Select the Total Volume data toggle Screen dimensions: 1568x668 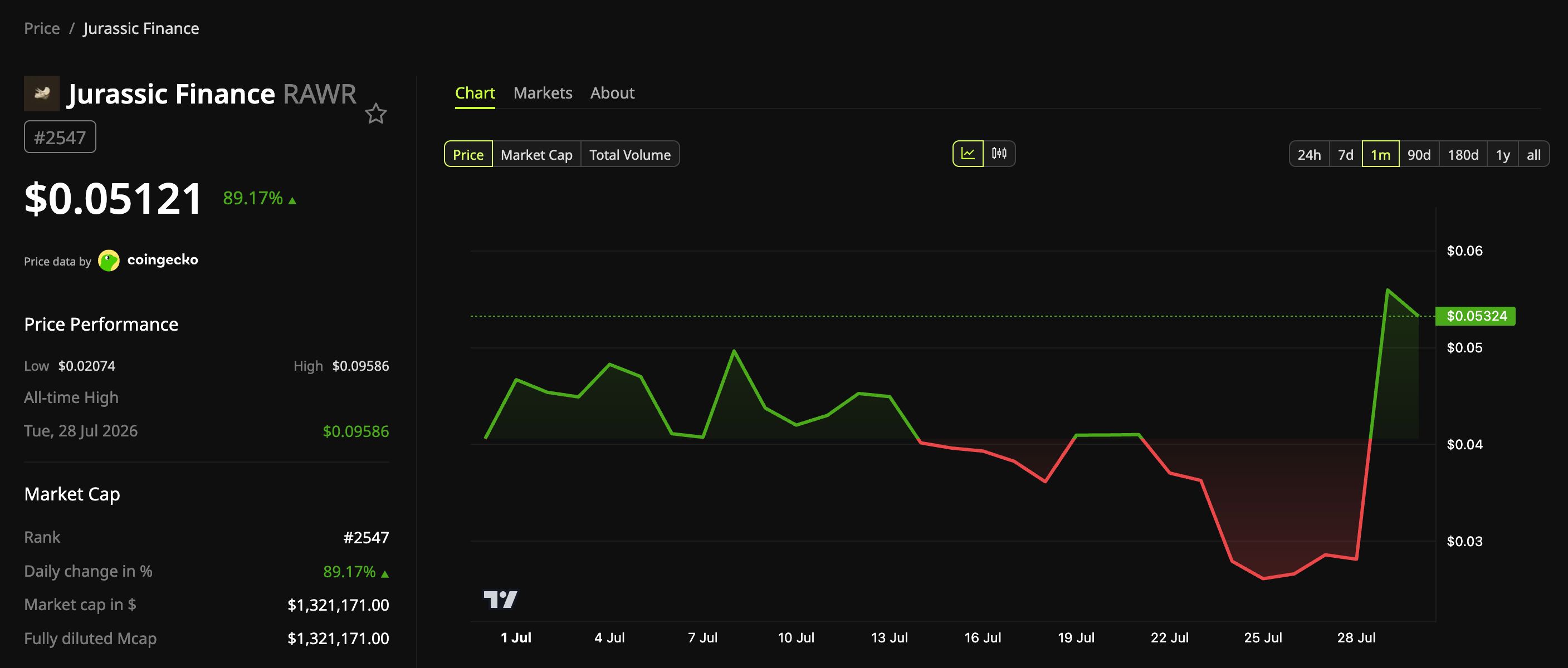click(x=630, y=155)
